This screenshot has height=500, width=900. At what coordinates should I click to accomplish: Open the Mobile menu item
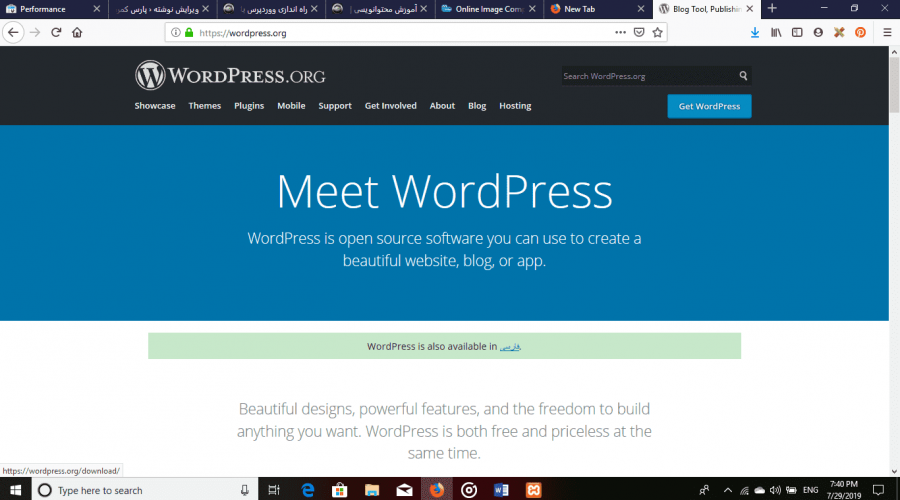coord(291,106)
